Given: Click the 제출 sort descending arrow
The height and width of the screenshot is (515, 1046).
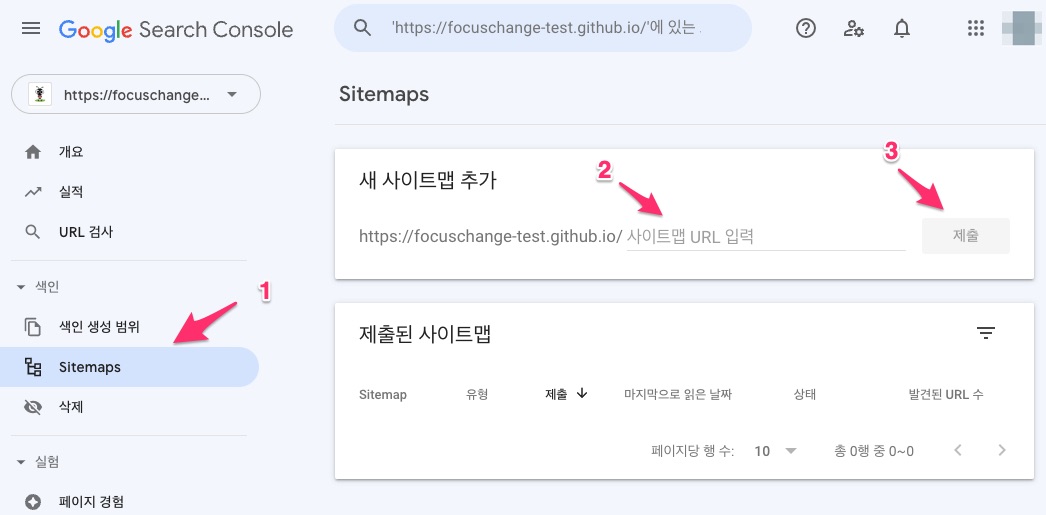Looking at the screenshot, I should [582, 394].
